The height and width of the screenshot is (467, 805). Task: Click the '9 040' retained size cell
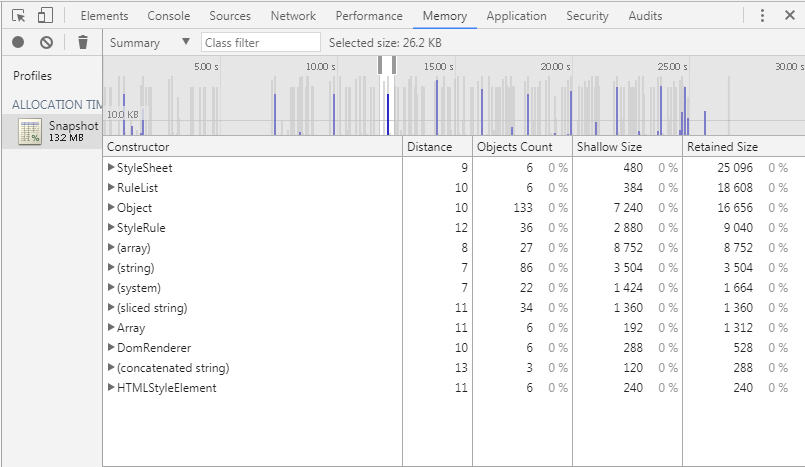[738, 228]
